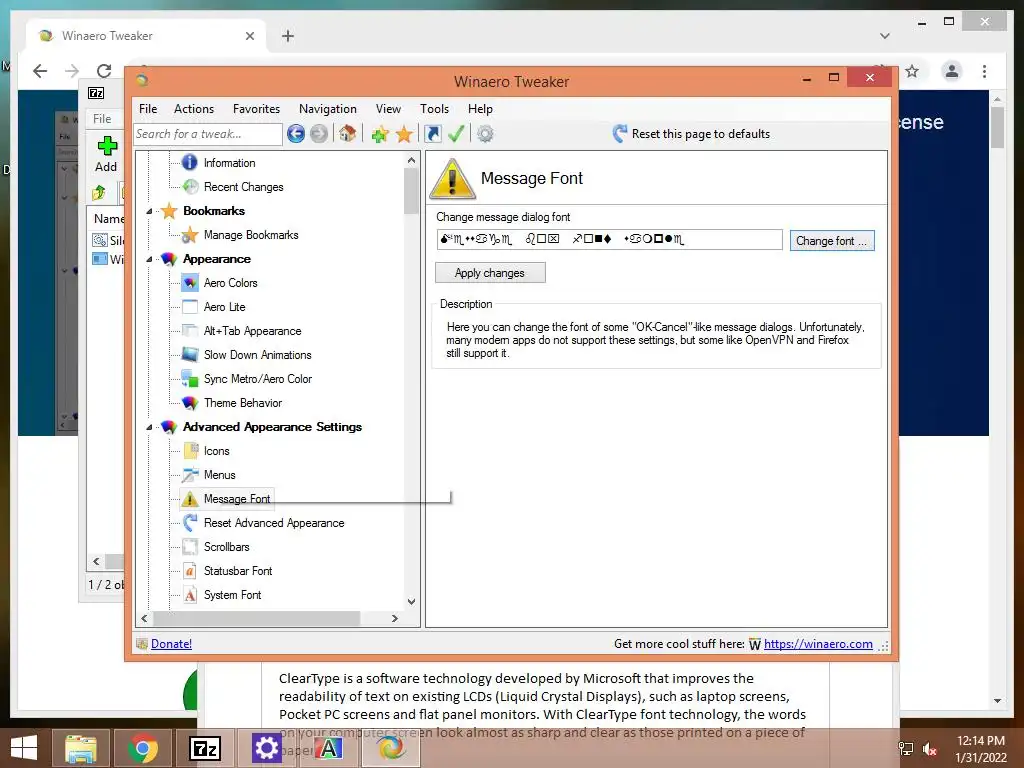Open the File menu in Winaero Tweaker
This screenshot has height=768, width=1024.
pyautogui.click(x=148, y=109)
